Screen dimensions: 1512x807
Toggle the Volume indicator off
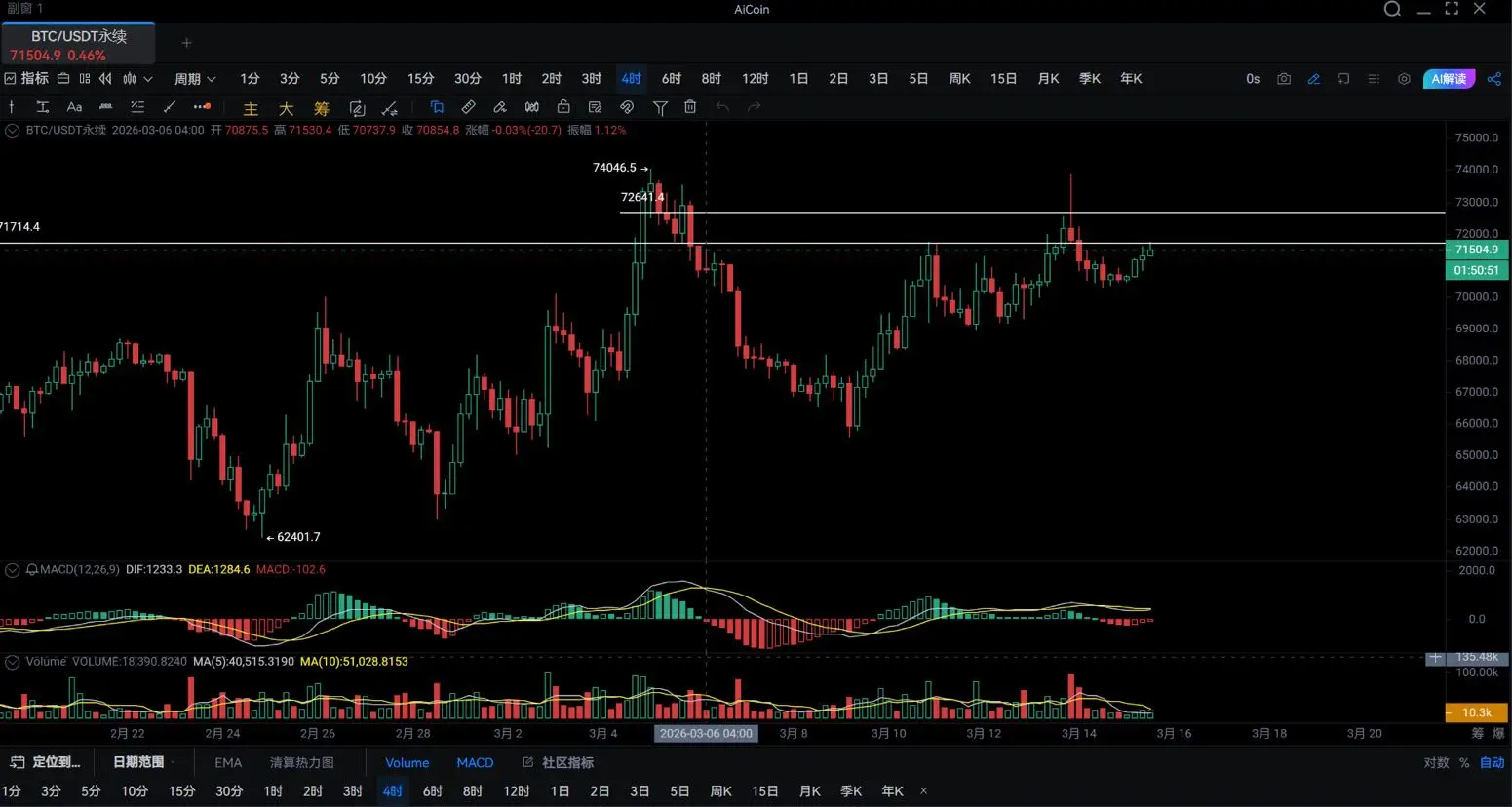point(407,763)
